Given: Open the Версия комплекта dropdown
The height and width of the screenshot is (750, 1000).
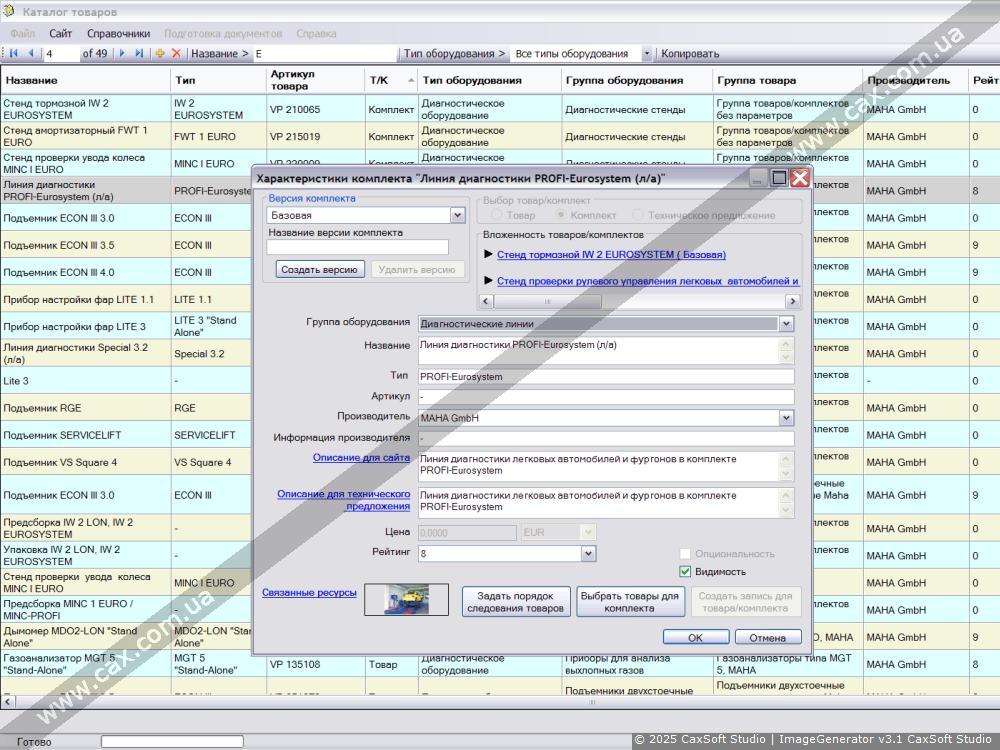Looking at the screenshot, I should tap(457, 215).
